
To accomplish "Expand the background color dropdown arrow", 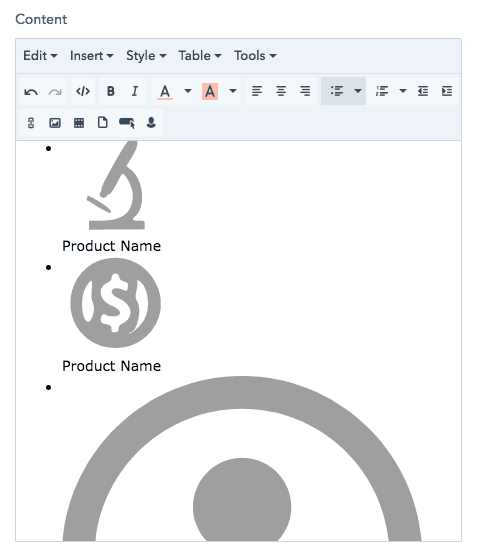I will (233, 91).
